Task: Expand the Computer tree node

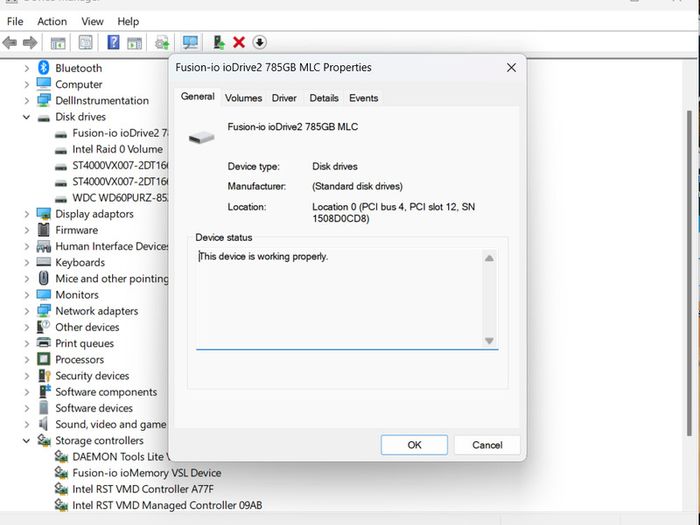Action: coord(26,84)
